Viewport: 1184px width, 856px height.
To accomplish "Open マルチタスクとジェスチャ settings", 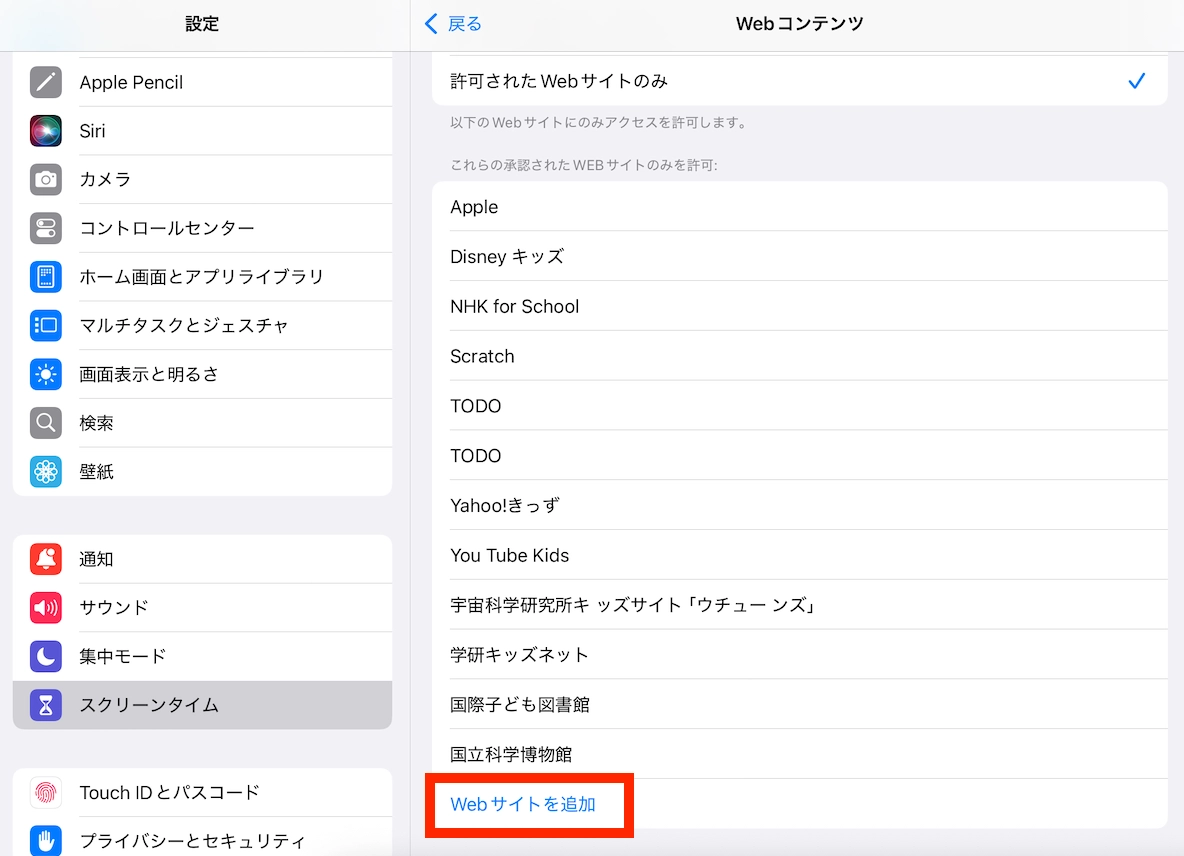I will (x=202, y=325).
